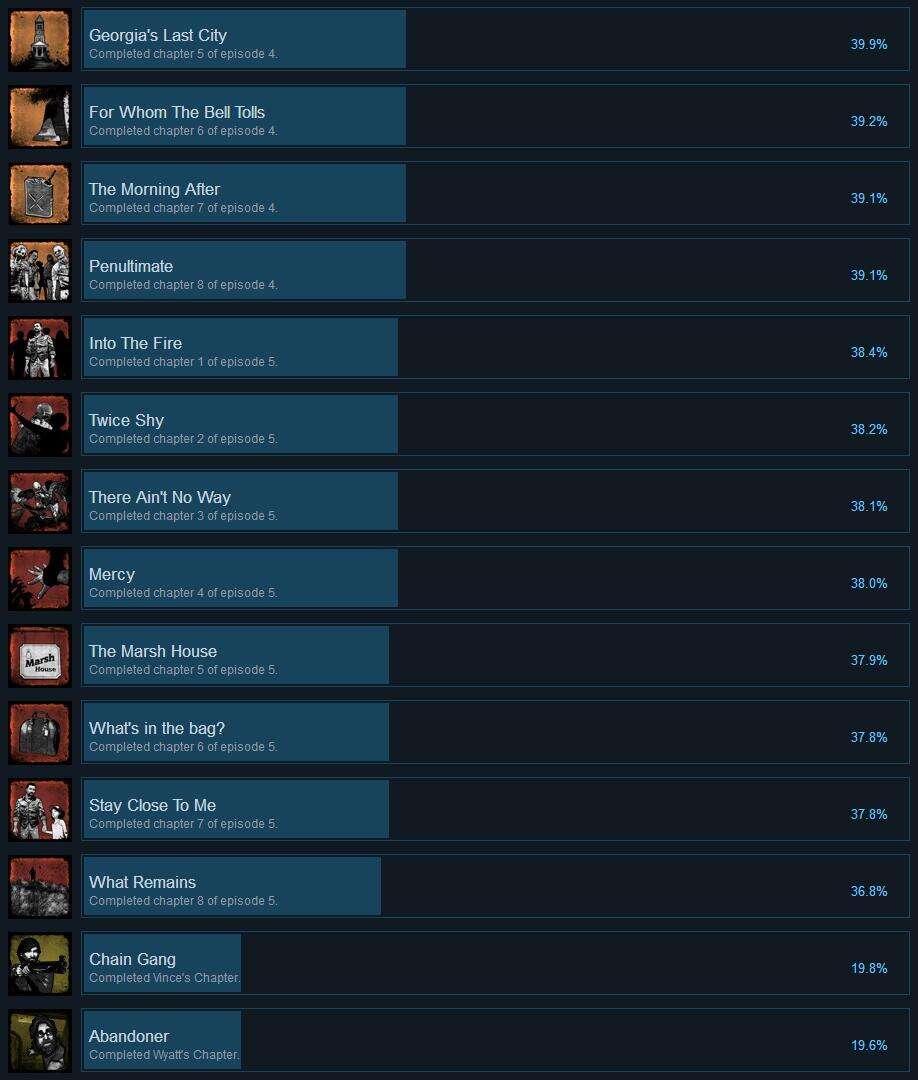
Task: Click the 39.9% completion value
Action: [x=869, y=44]
